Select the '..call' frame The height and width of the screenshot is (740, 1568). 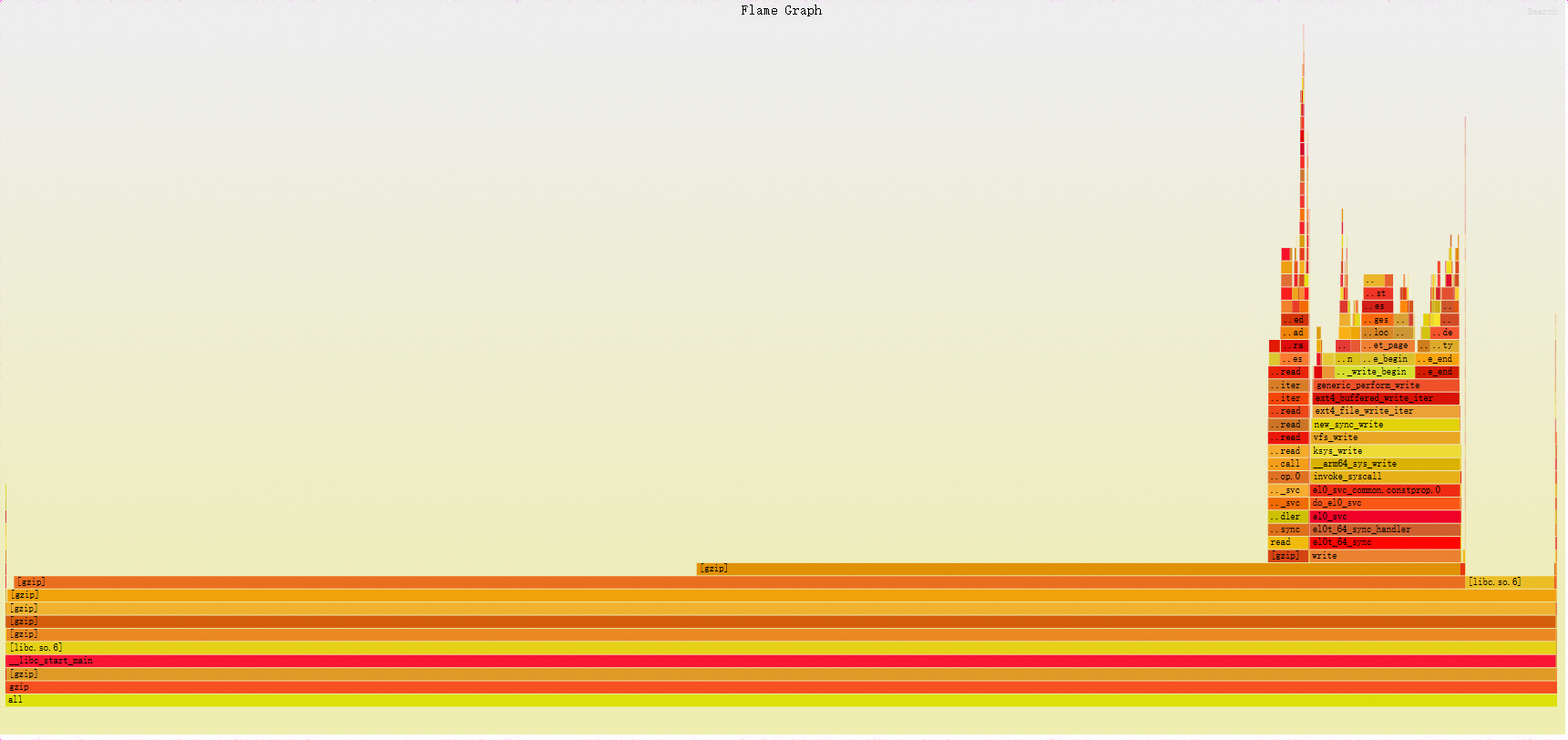point(1288,464)
